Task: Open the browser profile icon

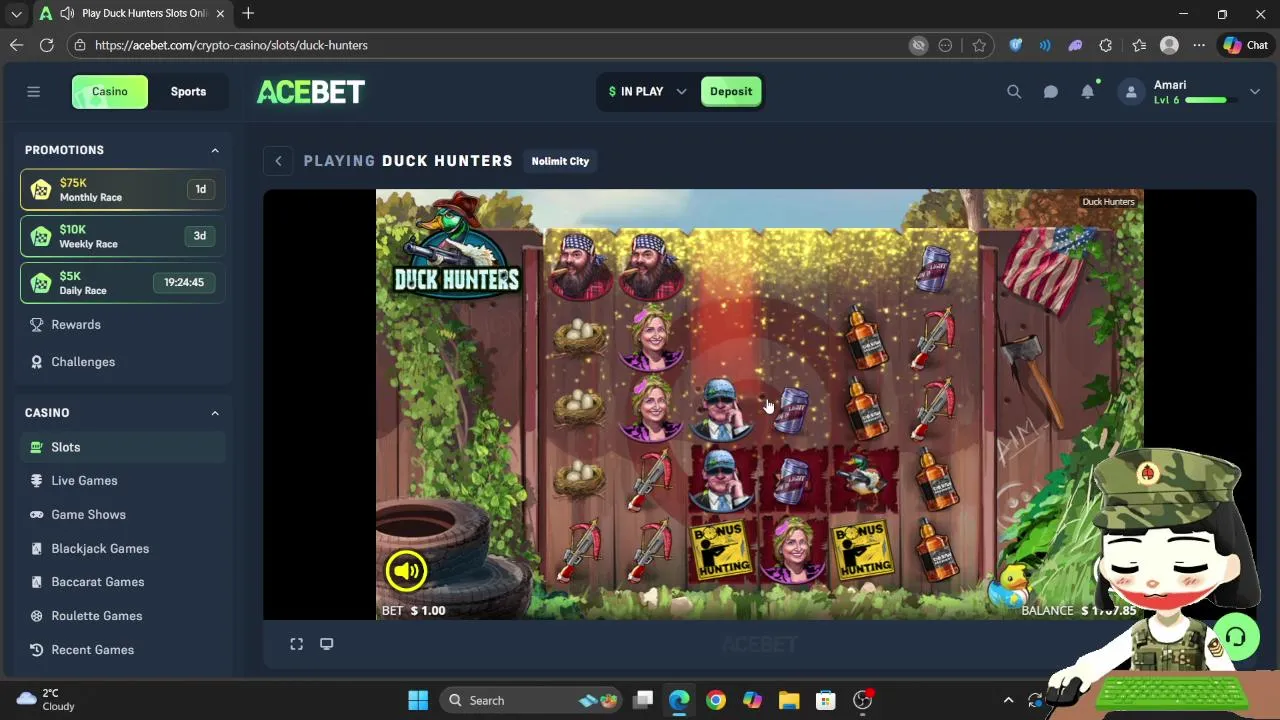Action: pyautogui.click(x=1169, y=45)
